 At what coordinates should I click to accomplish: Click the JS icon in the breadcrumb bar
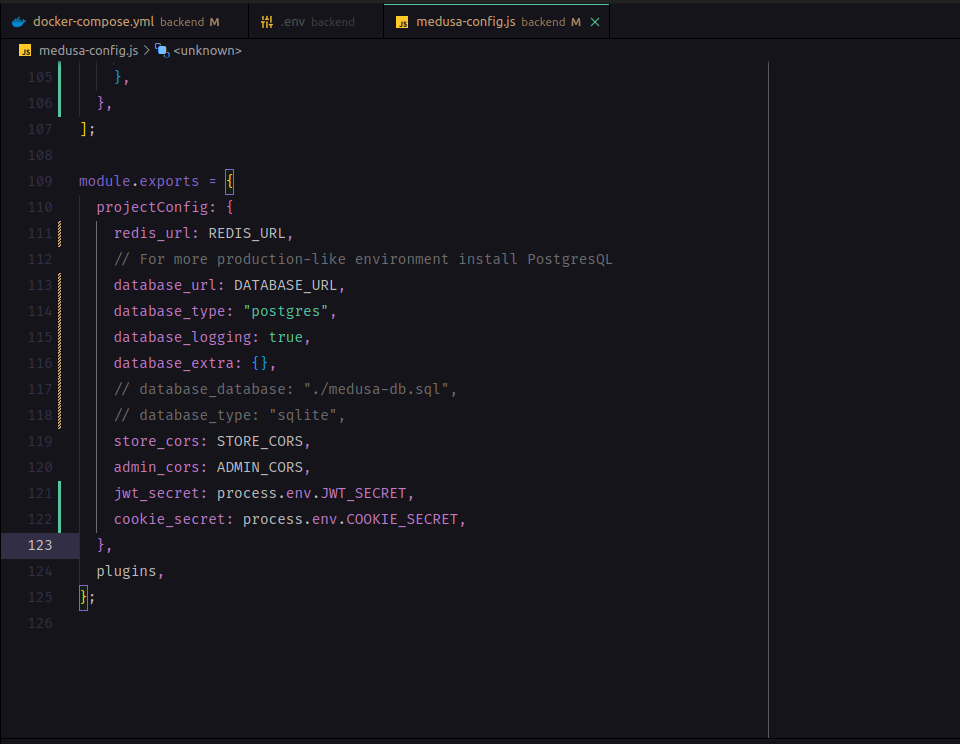click(x=25, y=51)
